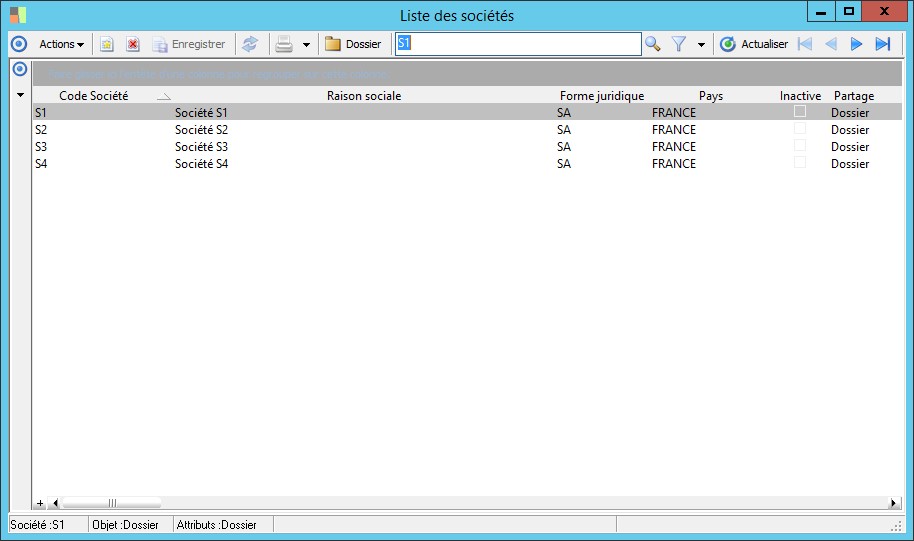Screen dimensions: 914x541
Task: Click the FRANCE cell in row S4
Action: pyautogui.click(x=674, y=163)
